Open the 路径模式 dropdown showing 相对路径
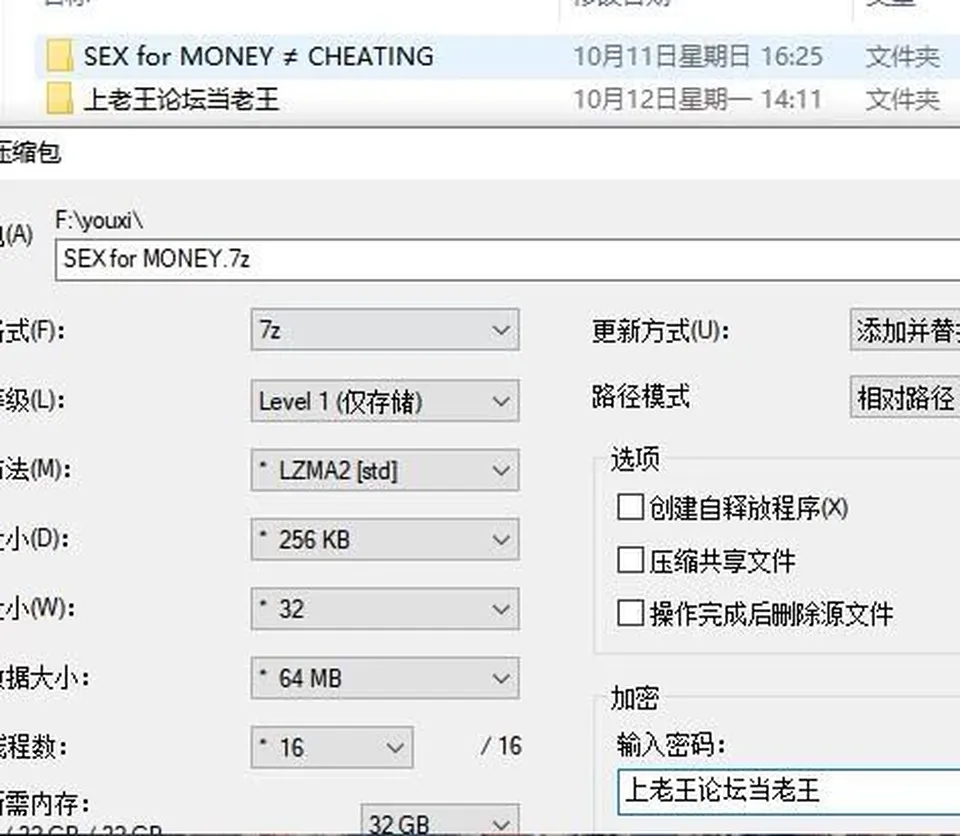 click(x=905, y=397)
